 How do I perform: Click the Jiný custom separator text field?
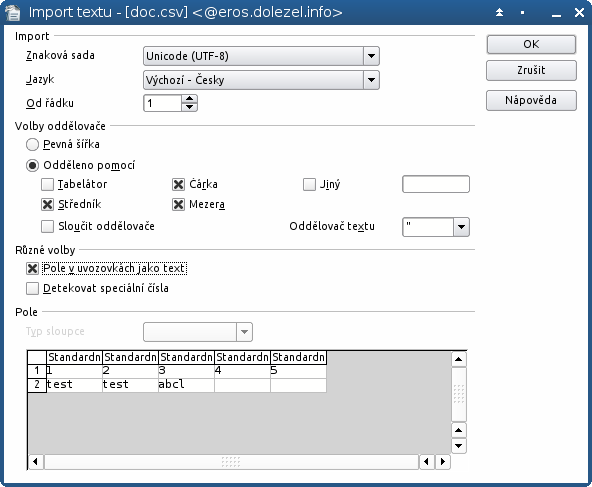pyautogui.click(x=436, y=184)
